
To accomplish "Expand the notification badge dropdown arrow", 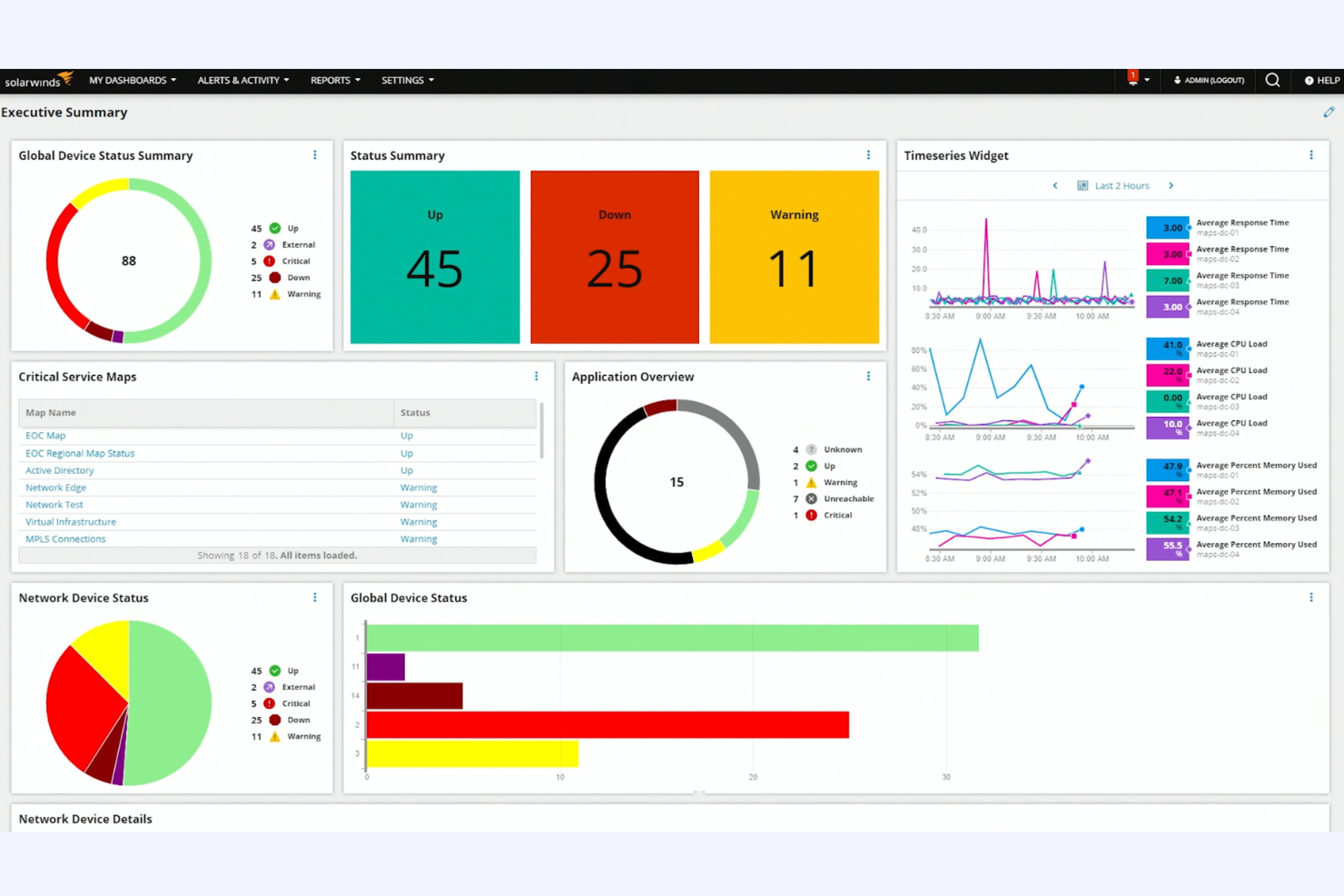I will [x=1149, y=80].
